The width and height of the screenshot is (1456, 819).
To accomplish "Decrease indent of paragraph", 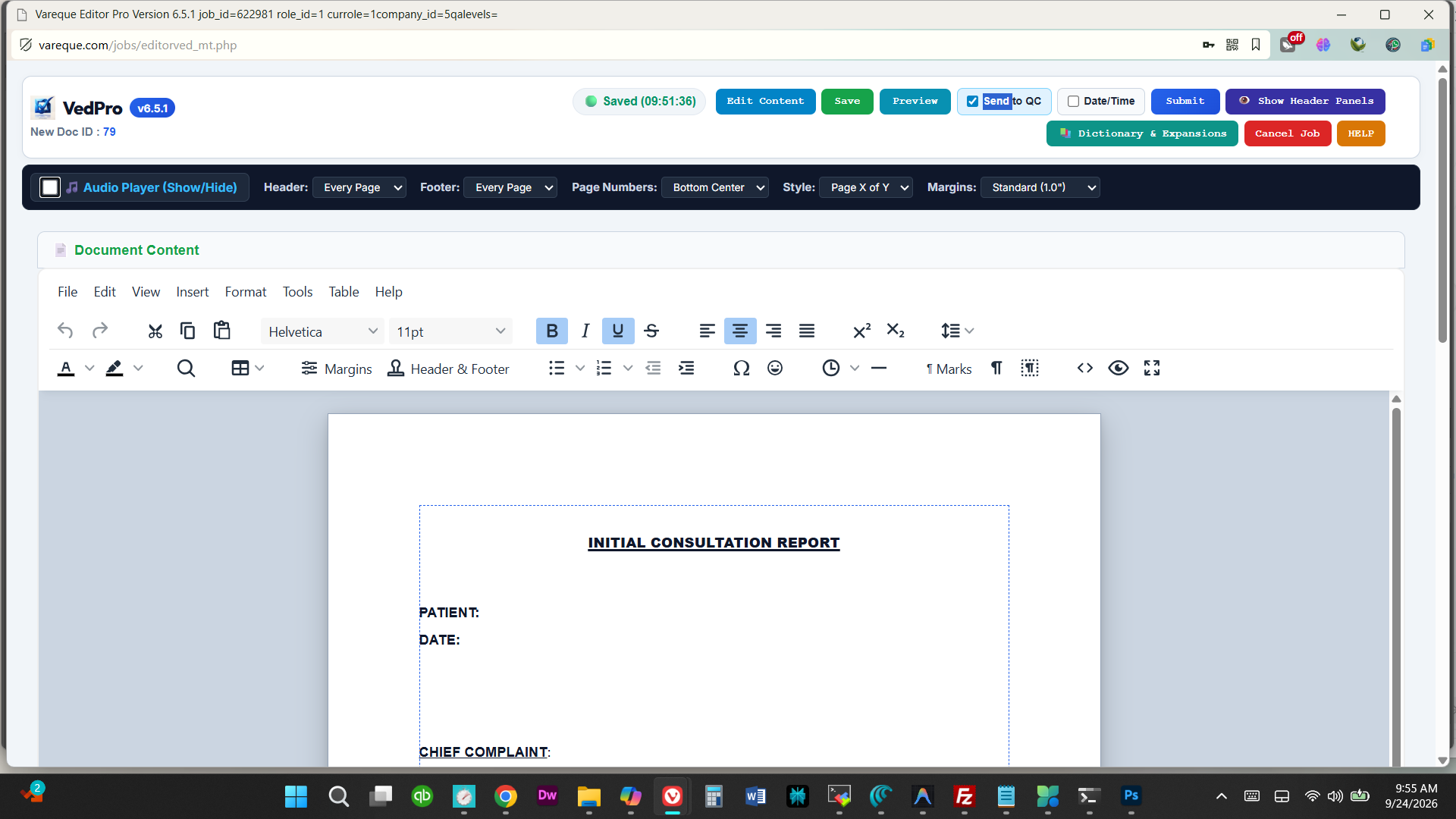I will [x=653, y=369].
